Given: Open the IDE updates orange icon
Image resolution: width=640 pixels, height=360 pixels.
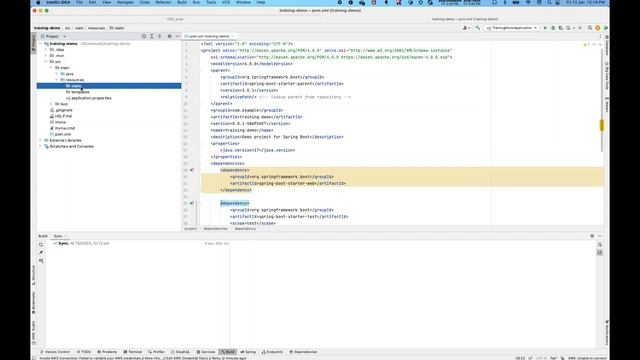Looking at the screenshot, I should [x=598, y=28].
